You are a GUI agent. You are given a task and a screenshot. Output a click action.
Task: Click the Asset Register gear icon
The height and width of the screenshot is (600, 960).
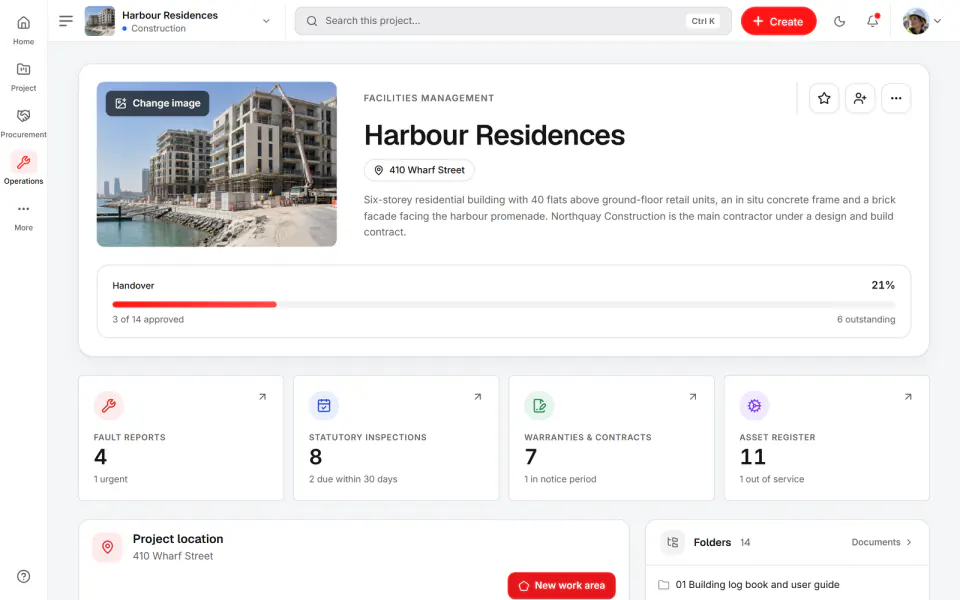click(754, 405)
